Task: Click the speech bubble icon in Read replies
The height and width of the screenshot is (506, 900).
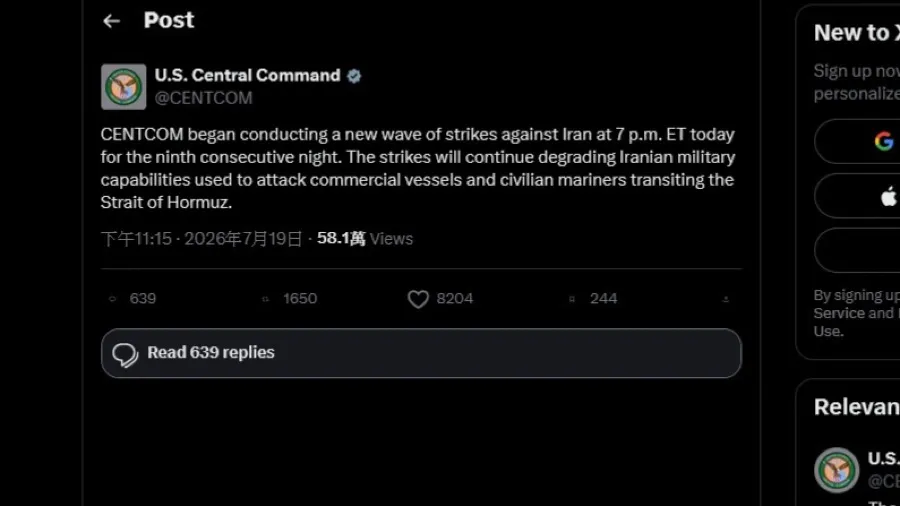Action: coord(125,355)
